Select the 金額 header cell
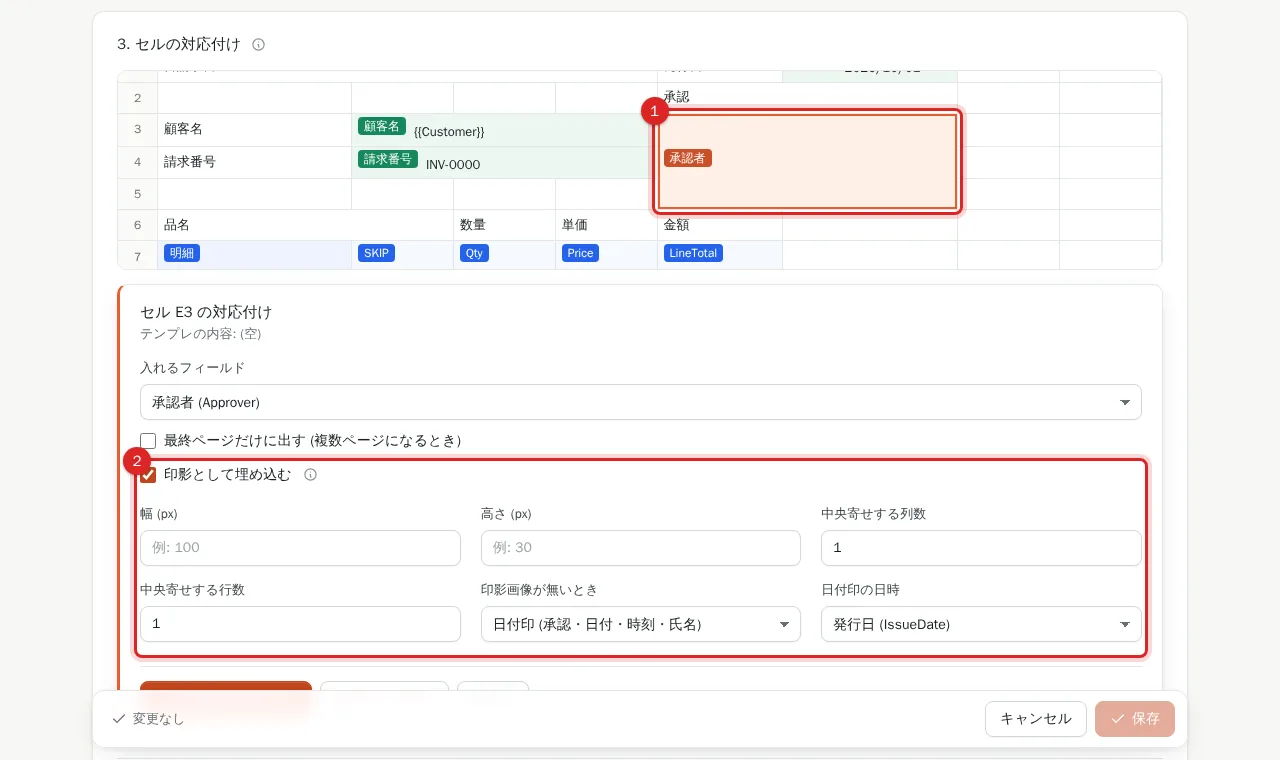The image size is (1280, 760). (x=720, y=225)
